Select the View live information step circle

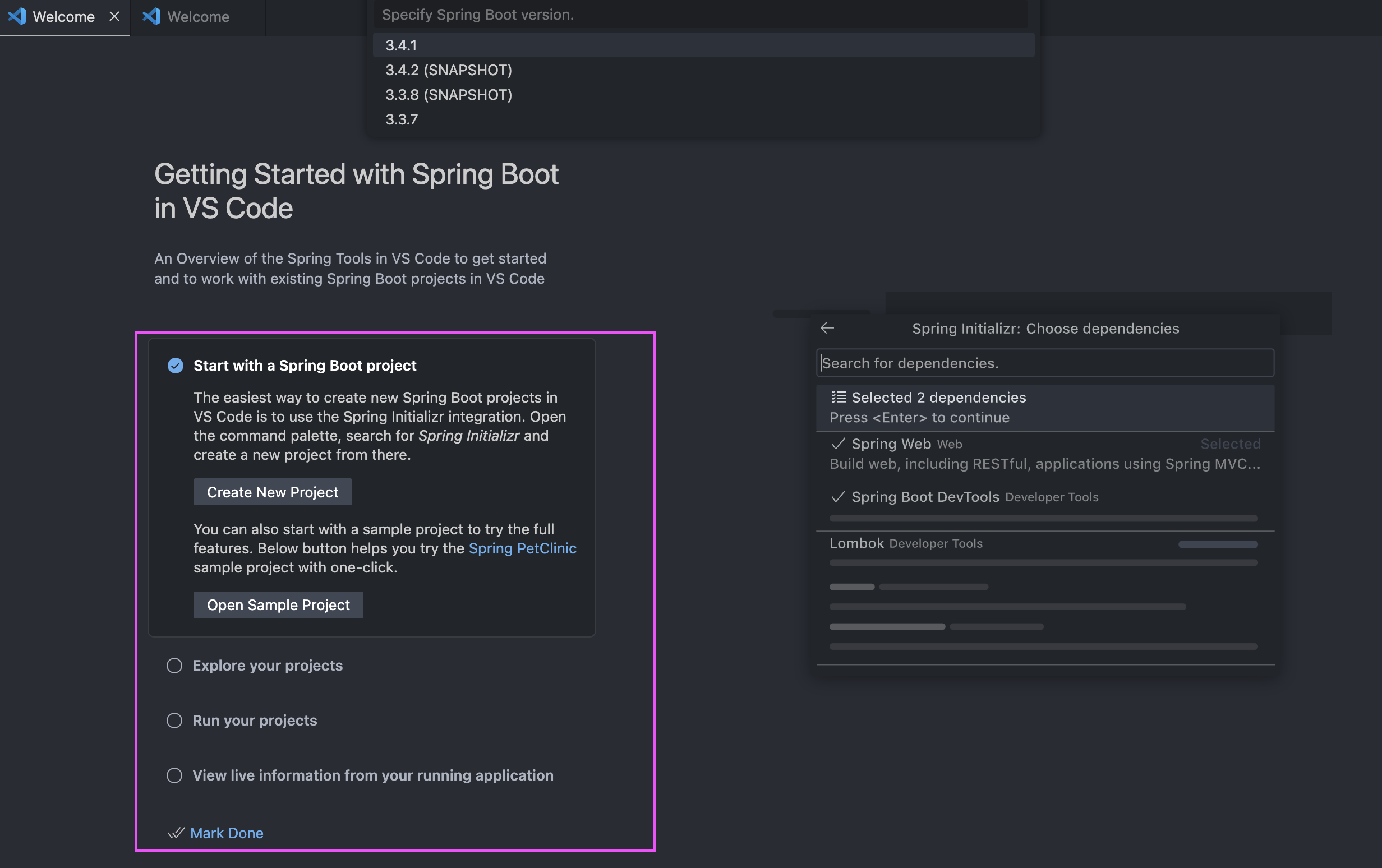174,775
